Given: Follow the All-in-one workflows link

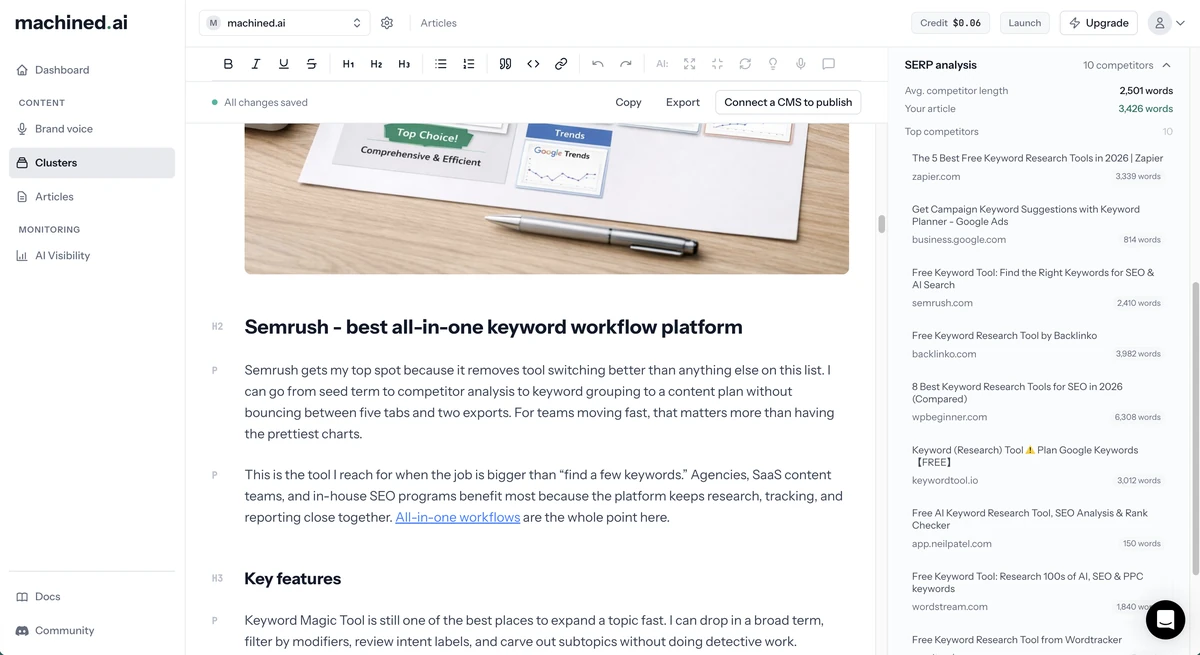Looking at the screenshot, I should [458, 517].
